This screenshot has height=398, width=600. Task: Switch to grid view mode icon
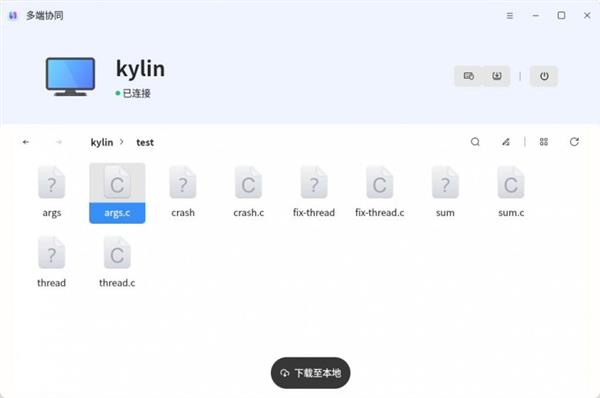click(543, 142)
